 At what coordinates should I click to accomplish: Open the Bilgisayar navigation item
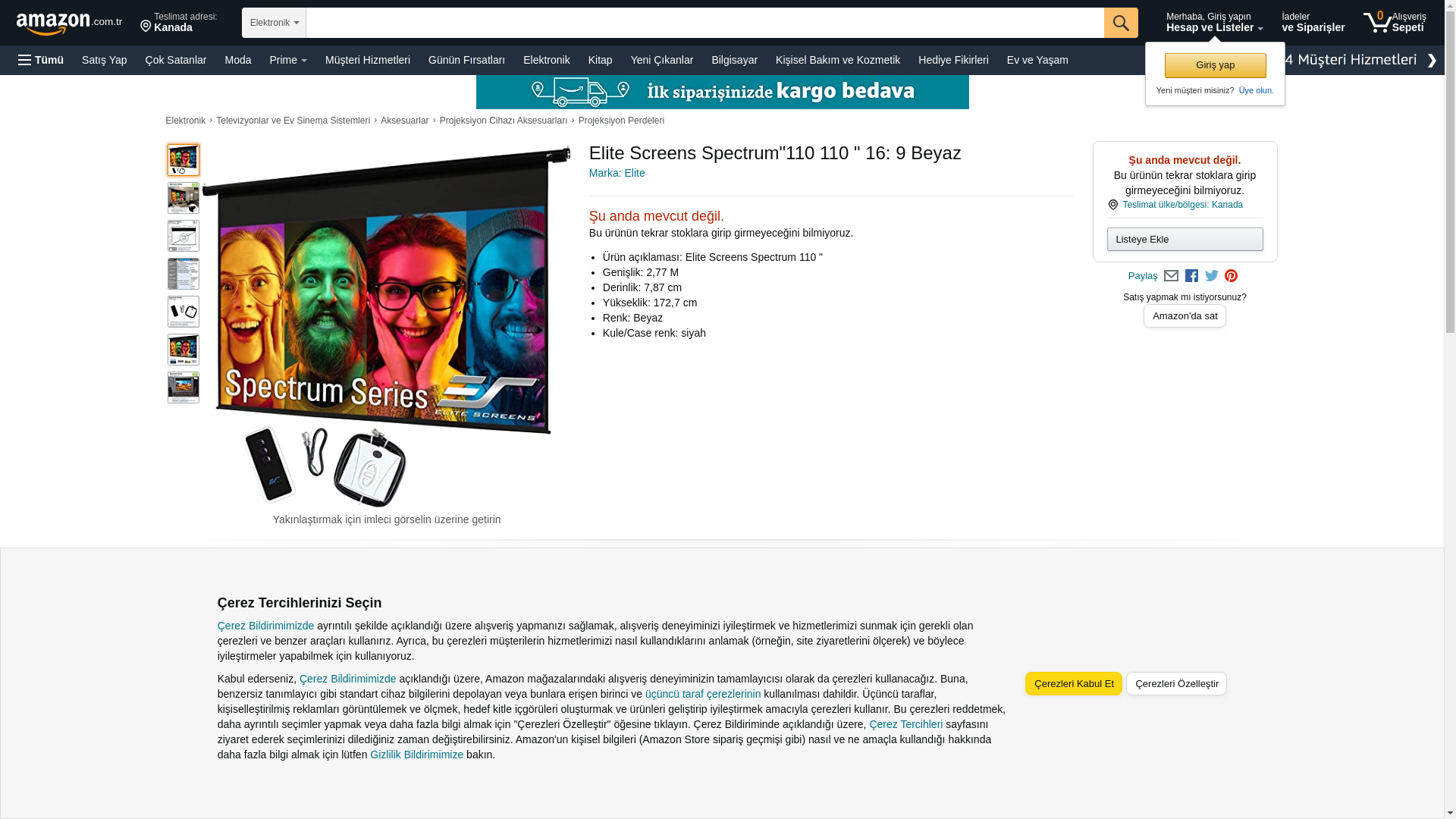click(734, 60)
